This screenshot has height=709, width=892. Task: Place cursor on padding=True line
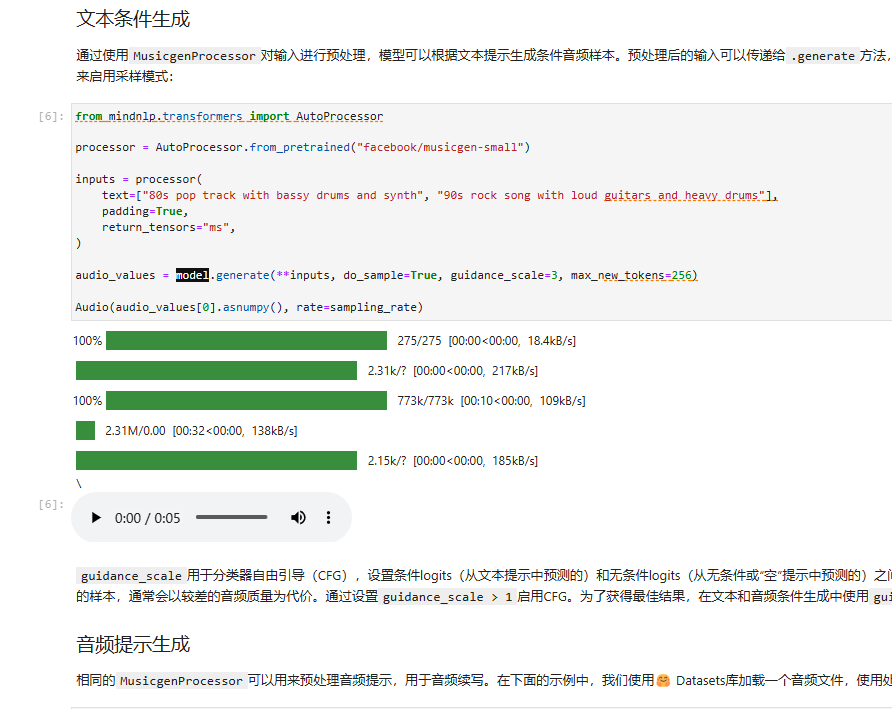tap(145, 211)
